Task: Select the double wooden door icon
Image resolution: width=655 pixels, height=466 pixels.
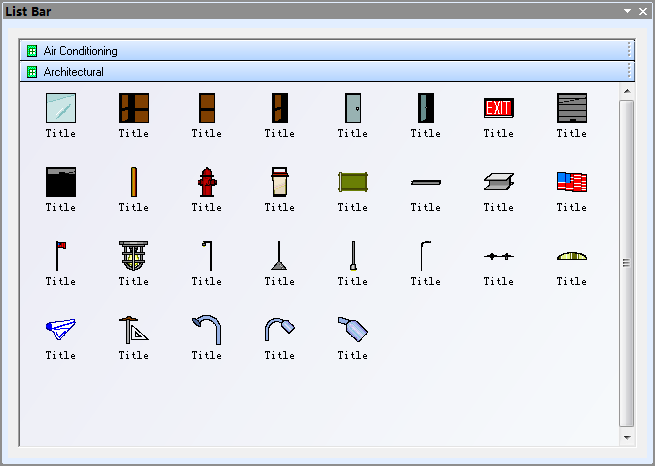Action: click(x=133, y=108)
